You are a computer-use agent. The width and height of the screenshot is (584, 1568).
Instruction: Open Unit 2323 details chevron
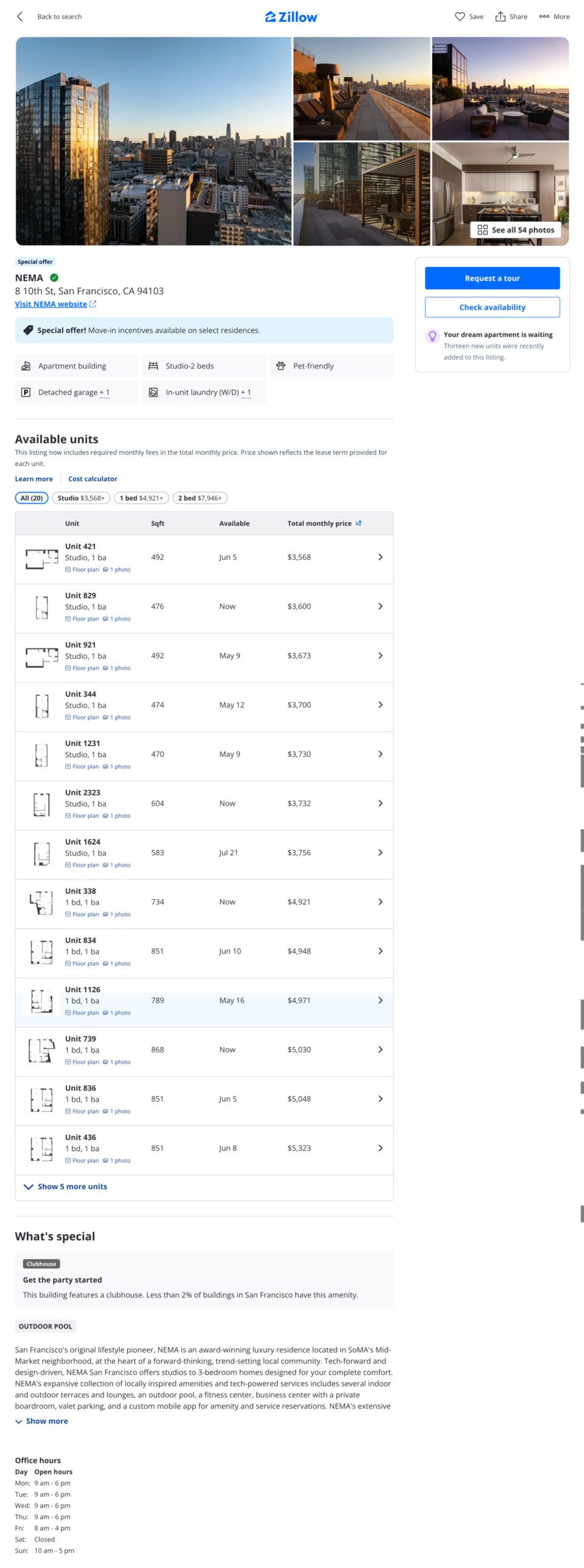coord(380,803)
